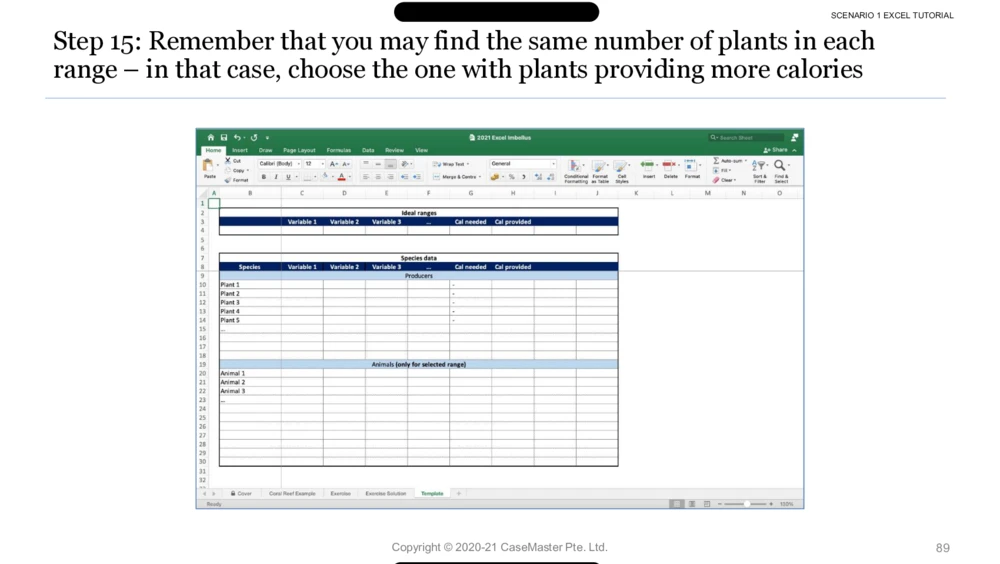Click the Format as Table icon

[x=599, y=167]
